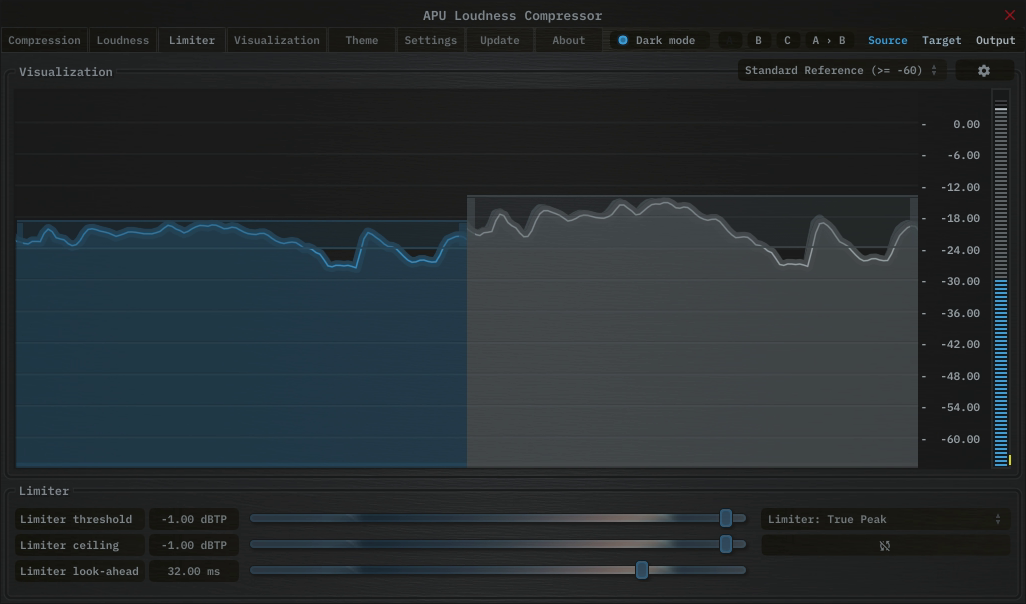The height and width of the screenshot is (604, 1026).
Task: Click the Standard Reference stepper arrows
Action: [x=935, y=70]
